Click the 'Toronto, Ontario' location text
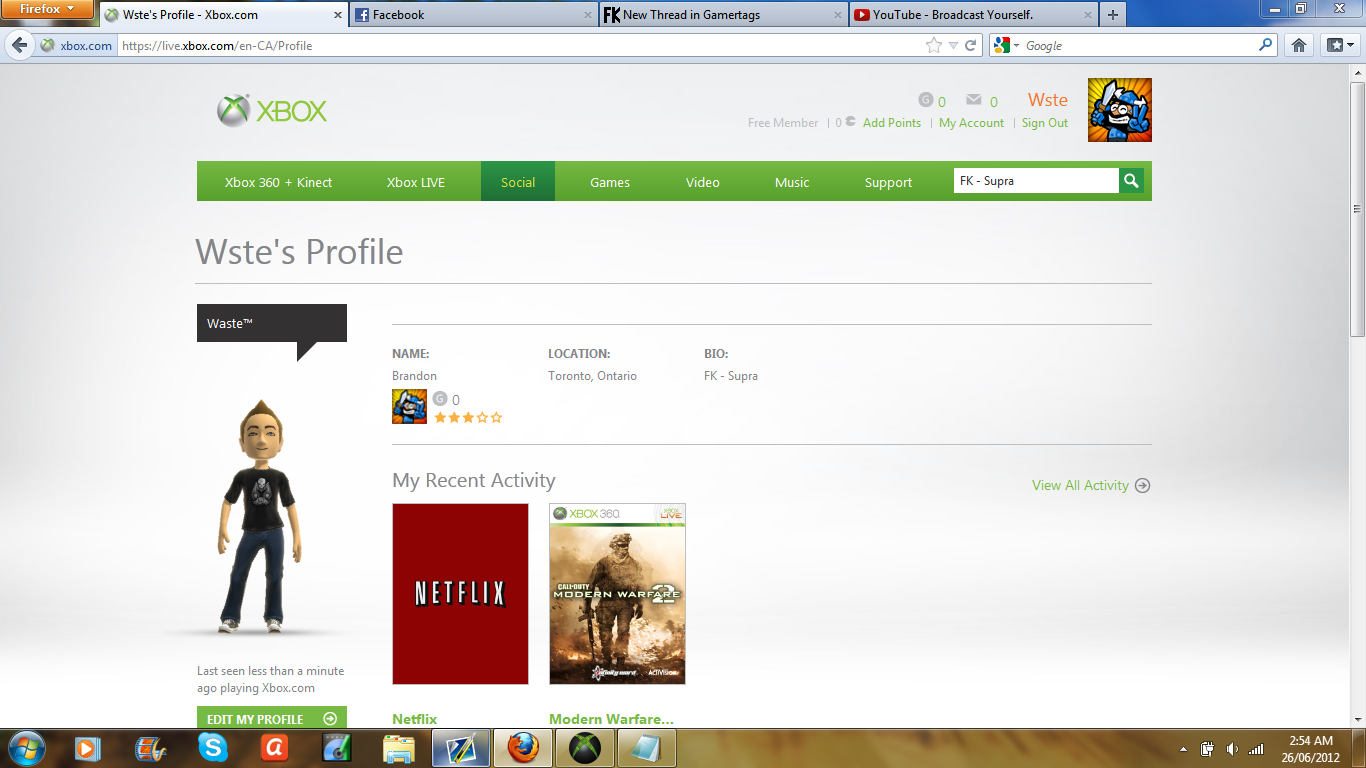Screen dimensions: 1366x768 coord(592,376)
